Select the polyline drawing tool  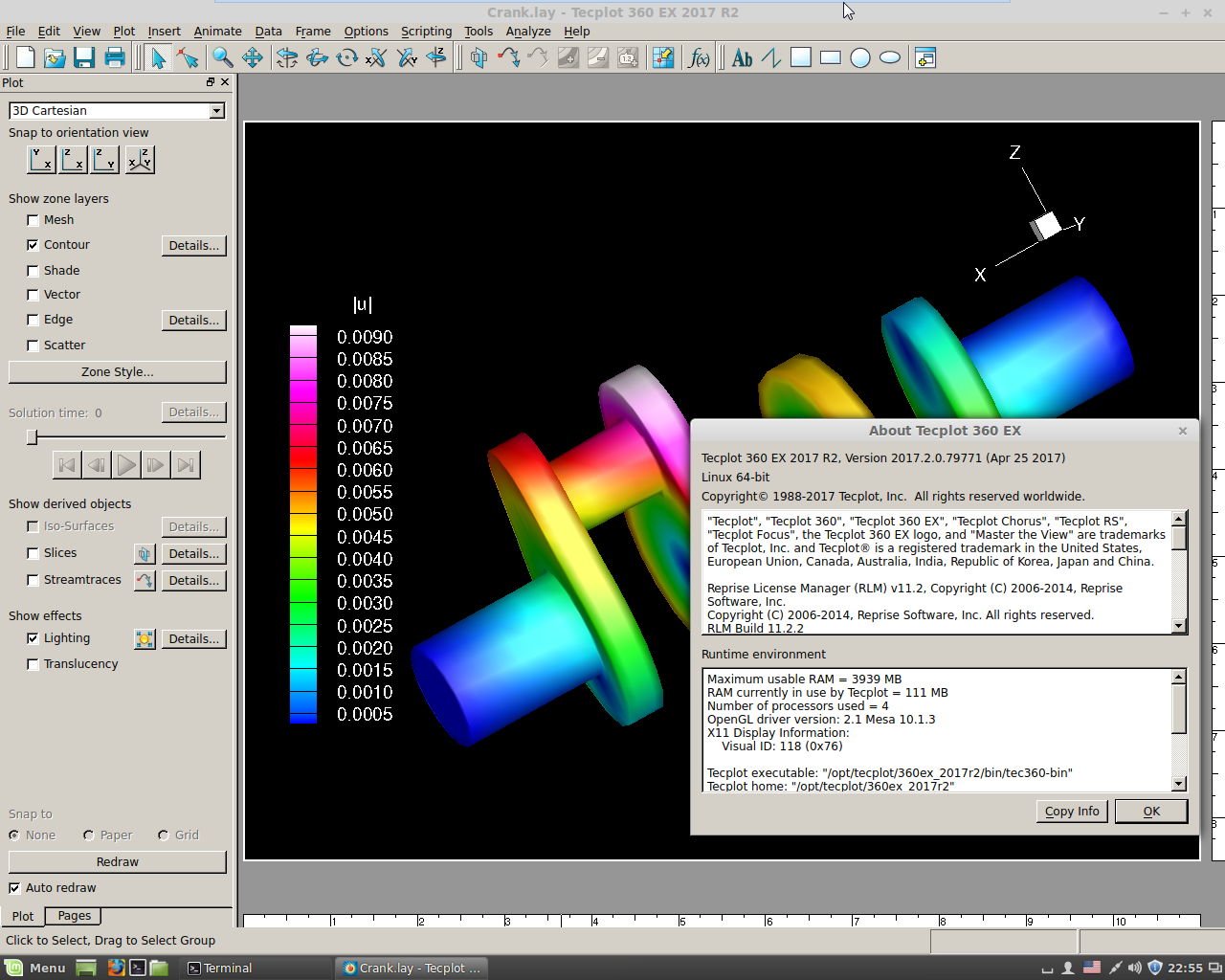click(771, 57)
